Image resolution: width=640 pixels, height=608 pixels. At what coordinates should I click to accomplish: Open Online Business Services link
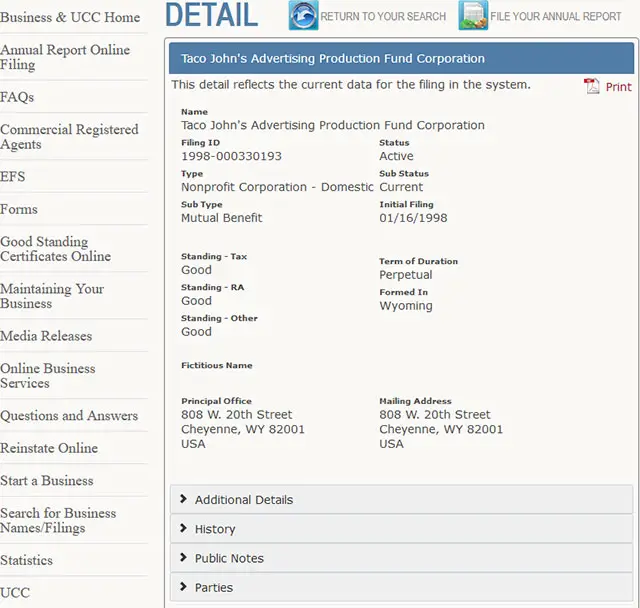(x=47, y=376)
